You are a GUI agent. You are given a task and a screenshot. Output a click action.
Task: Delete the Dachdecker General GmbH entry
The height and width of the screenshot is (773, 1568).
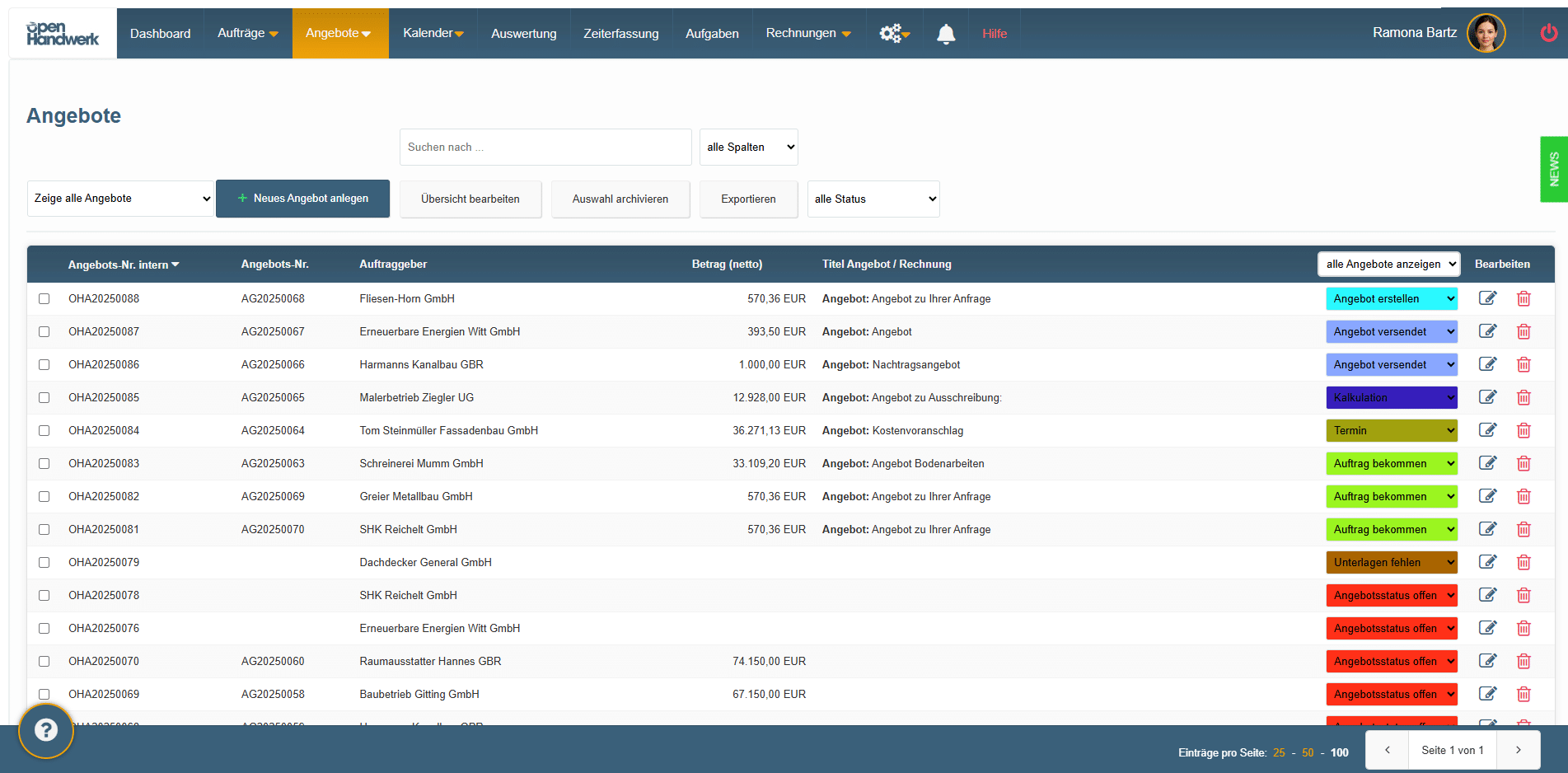1524,562
